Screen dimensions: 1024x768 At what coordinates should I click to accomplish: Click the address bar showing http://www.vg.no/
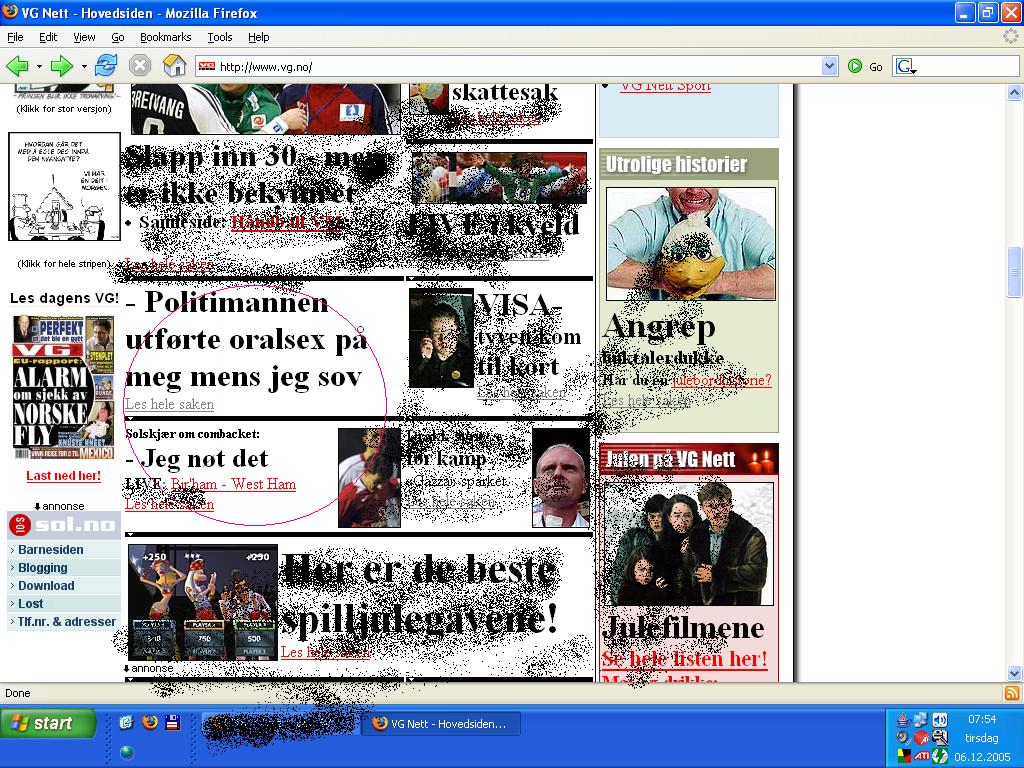(x=516, y=66)
